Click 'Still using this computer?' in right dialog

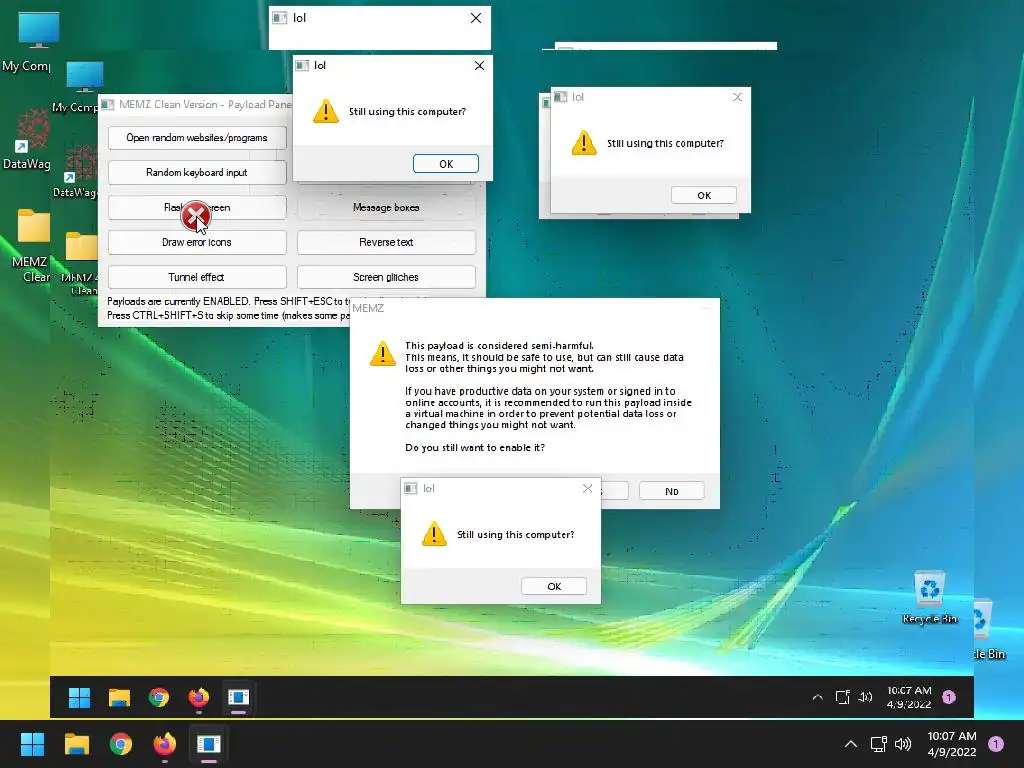[665, 143]
